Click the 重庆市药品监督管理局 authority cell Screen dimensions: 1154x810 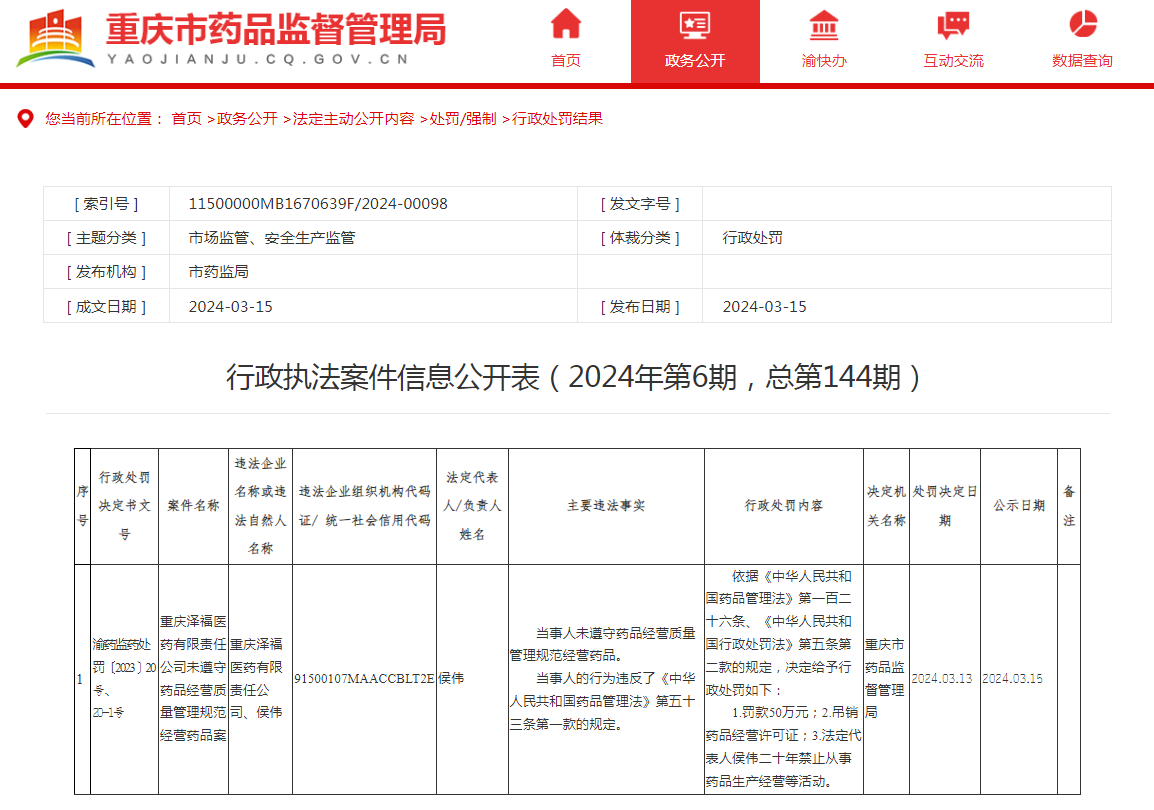[x=885, y=678]
